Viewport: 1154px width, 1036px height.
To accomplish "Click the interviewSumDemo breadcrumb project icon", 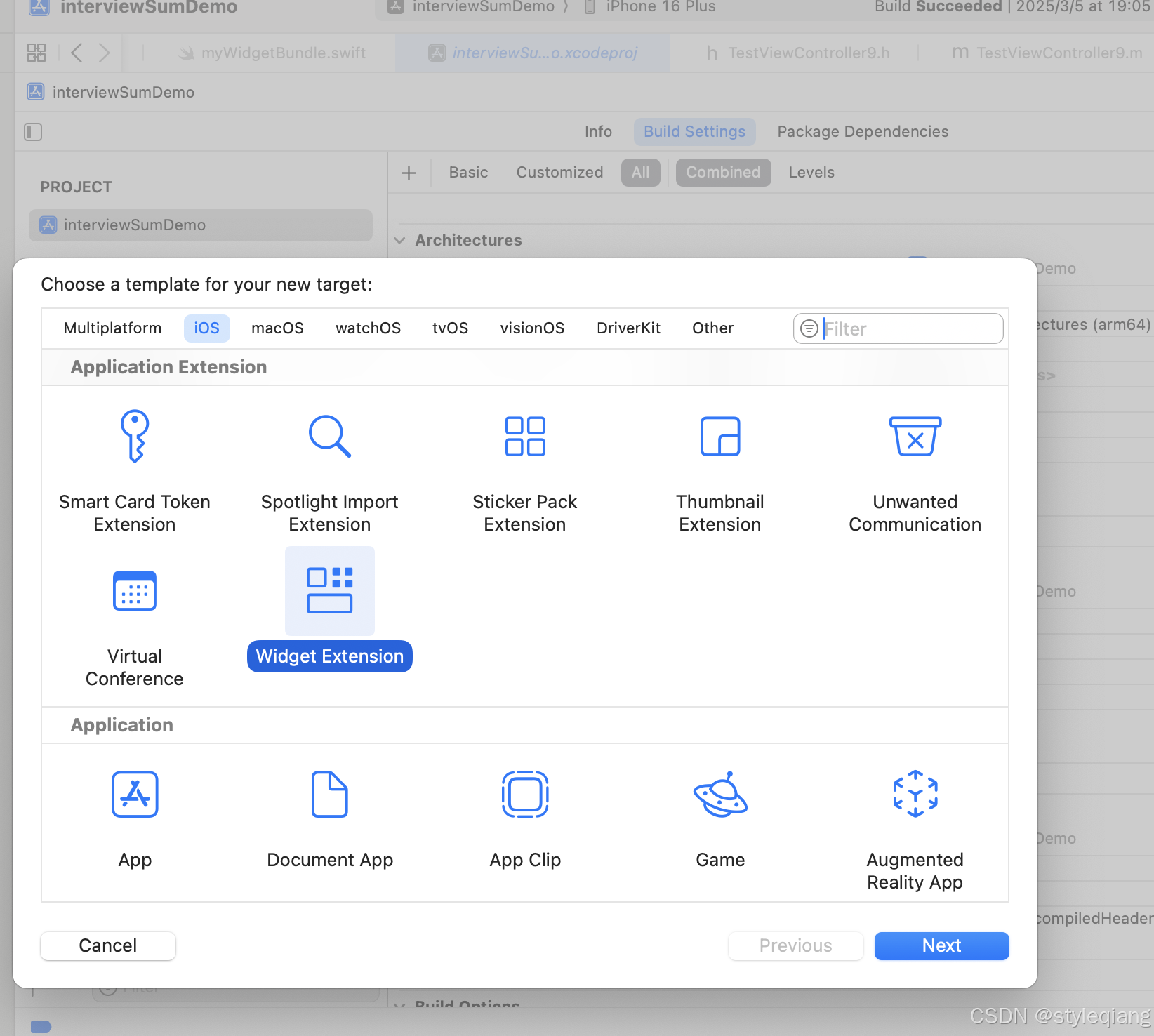I will point(36,92).
